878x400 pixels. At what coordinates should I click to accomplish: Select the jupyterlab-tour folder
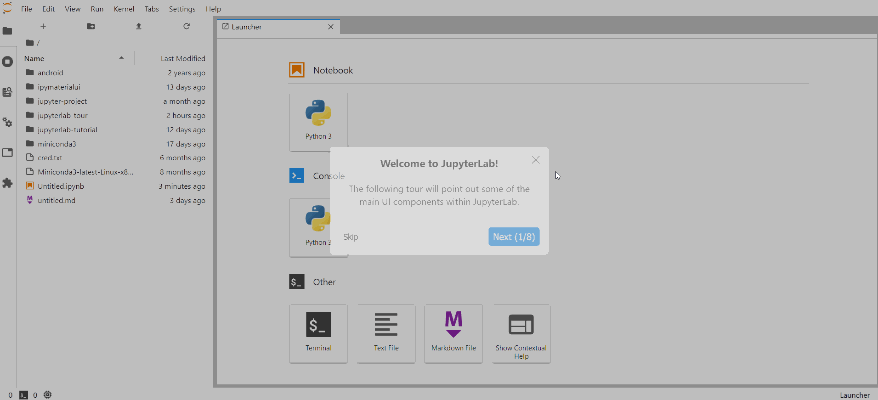(x=114, y=115)
